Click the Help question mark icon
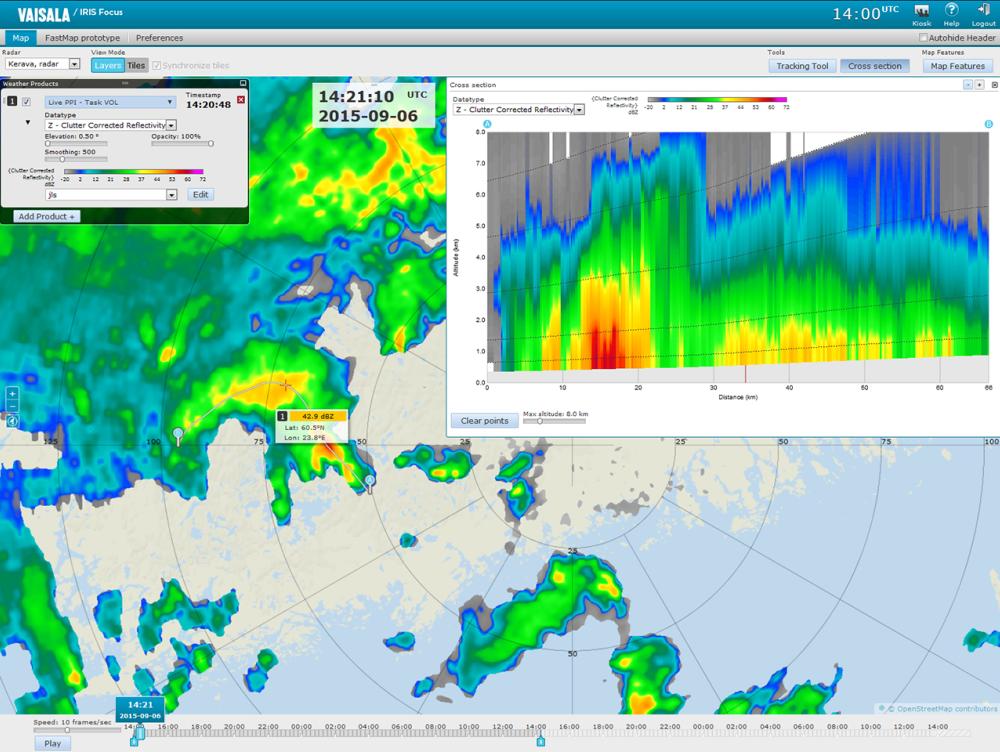This screenshot has height=752, width=1000. (x=951, y=11)
